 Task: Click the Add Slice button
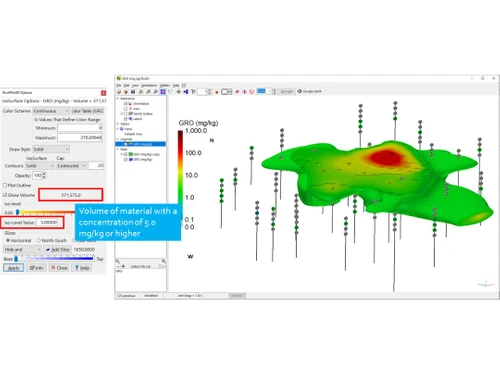[58, 249]
